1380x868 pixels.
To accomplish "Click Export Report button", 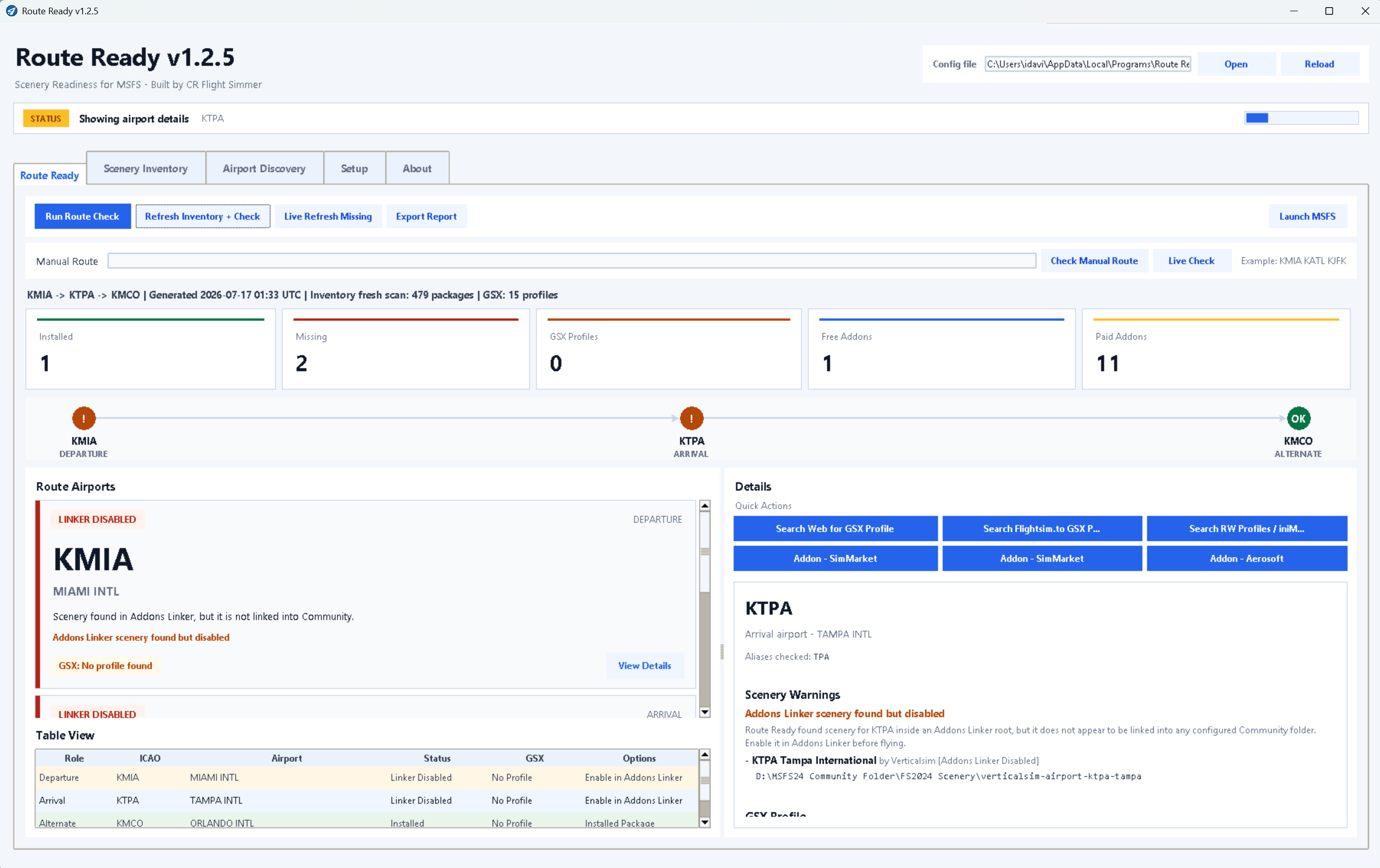I will pyautogui.click(x=426, y=216).
